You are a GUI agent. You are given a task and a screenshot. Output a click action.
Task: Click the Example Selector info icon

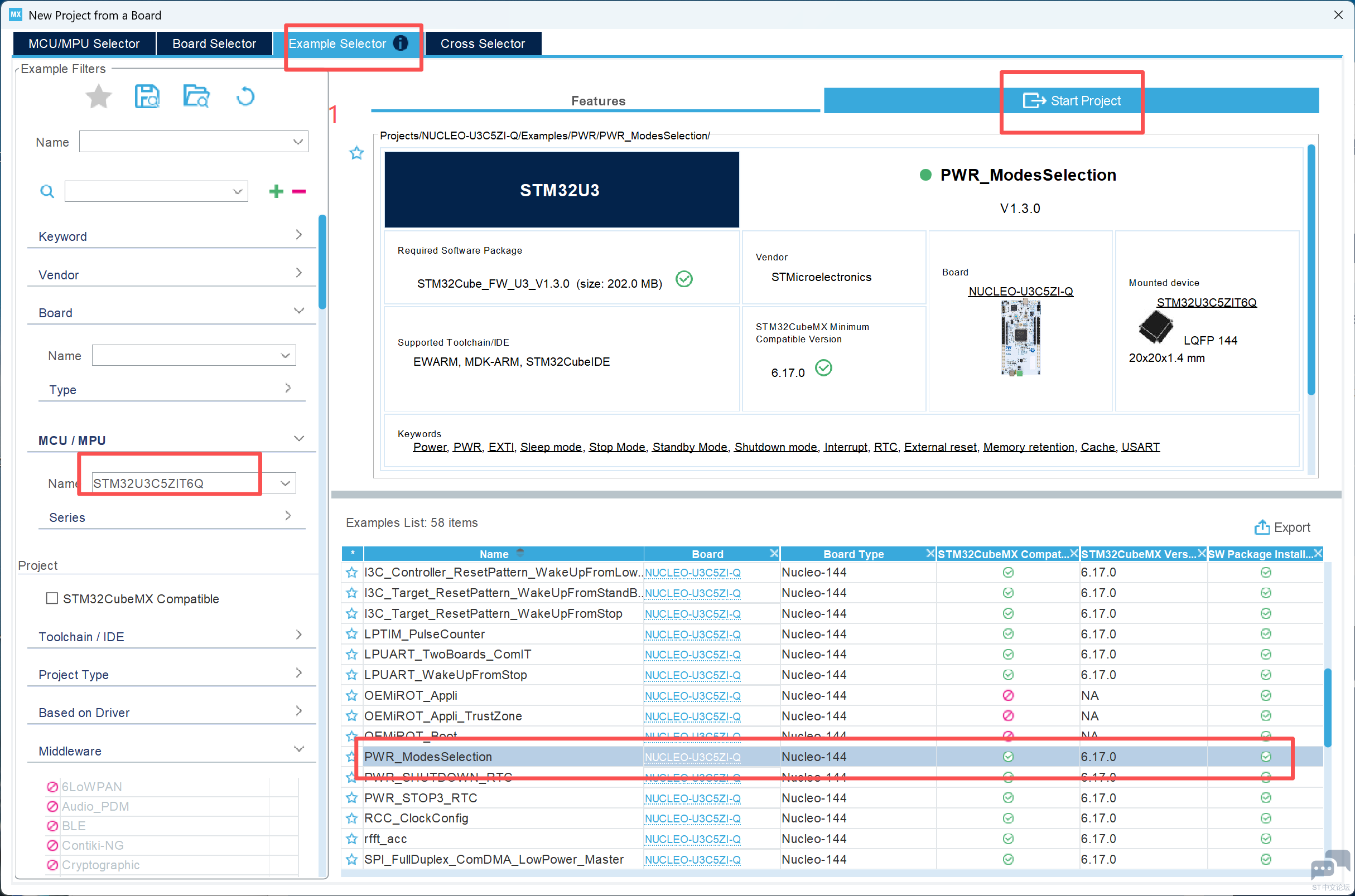point(401,43)
